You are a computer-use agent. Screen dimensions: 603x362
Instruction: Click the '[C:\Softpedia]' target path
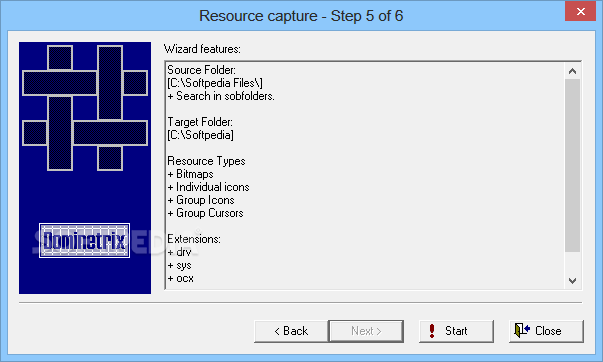pyautogui.click(x=200, y=135)
